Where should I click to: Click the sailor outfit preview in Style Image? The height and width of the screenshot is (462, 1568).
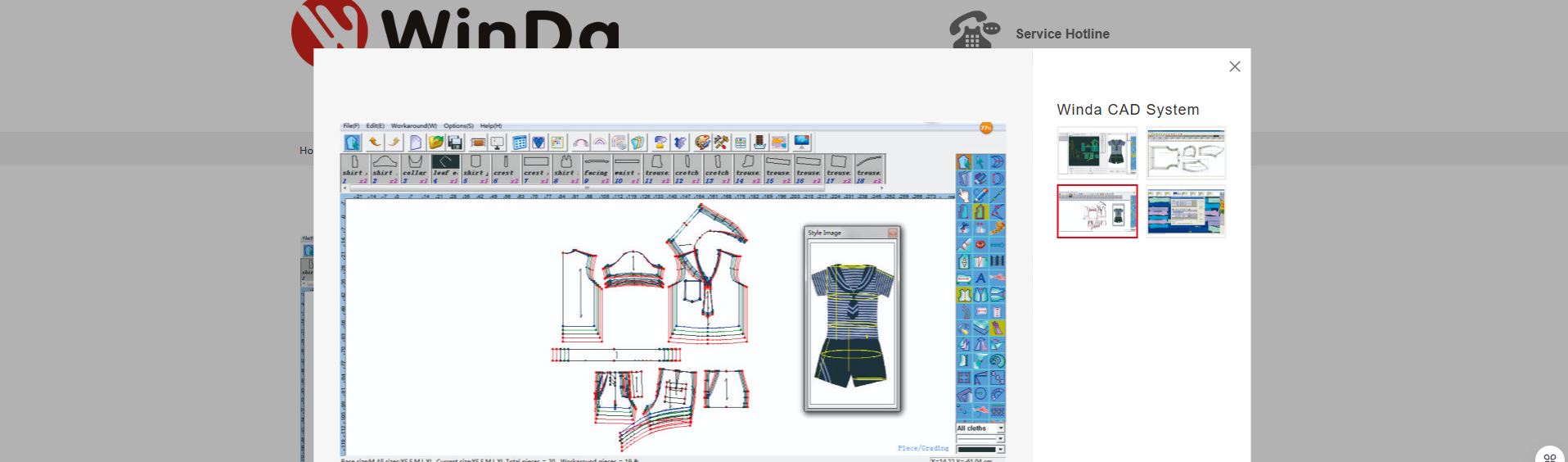point(852,324)
